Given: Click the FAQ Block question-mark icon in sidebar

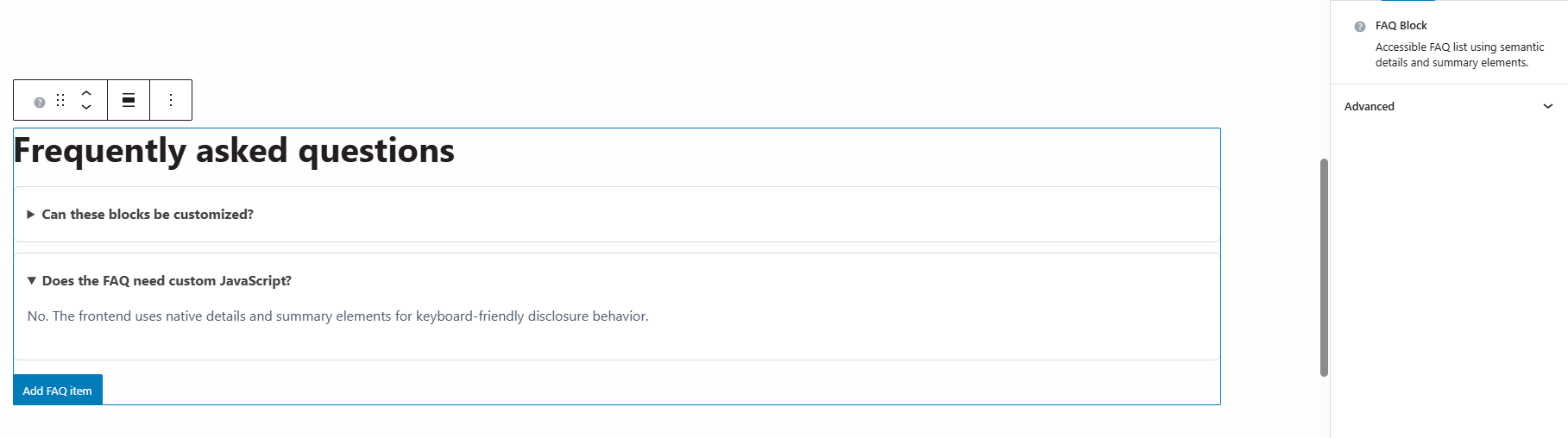Looking at the screenshot, I should coord(1360,27).
